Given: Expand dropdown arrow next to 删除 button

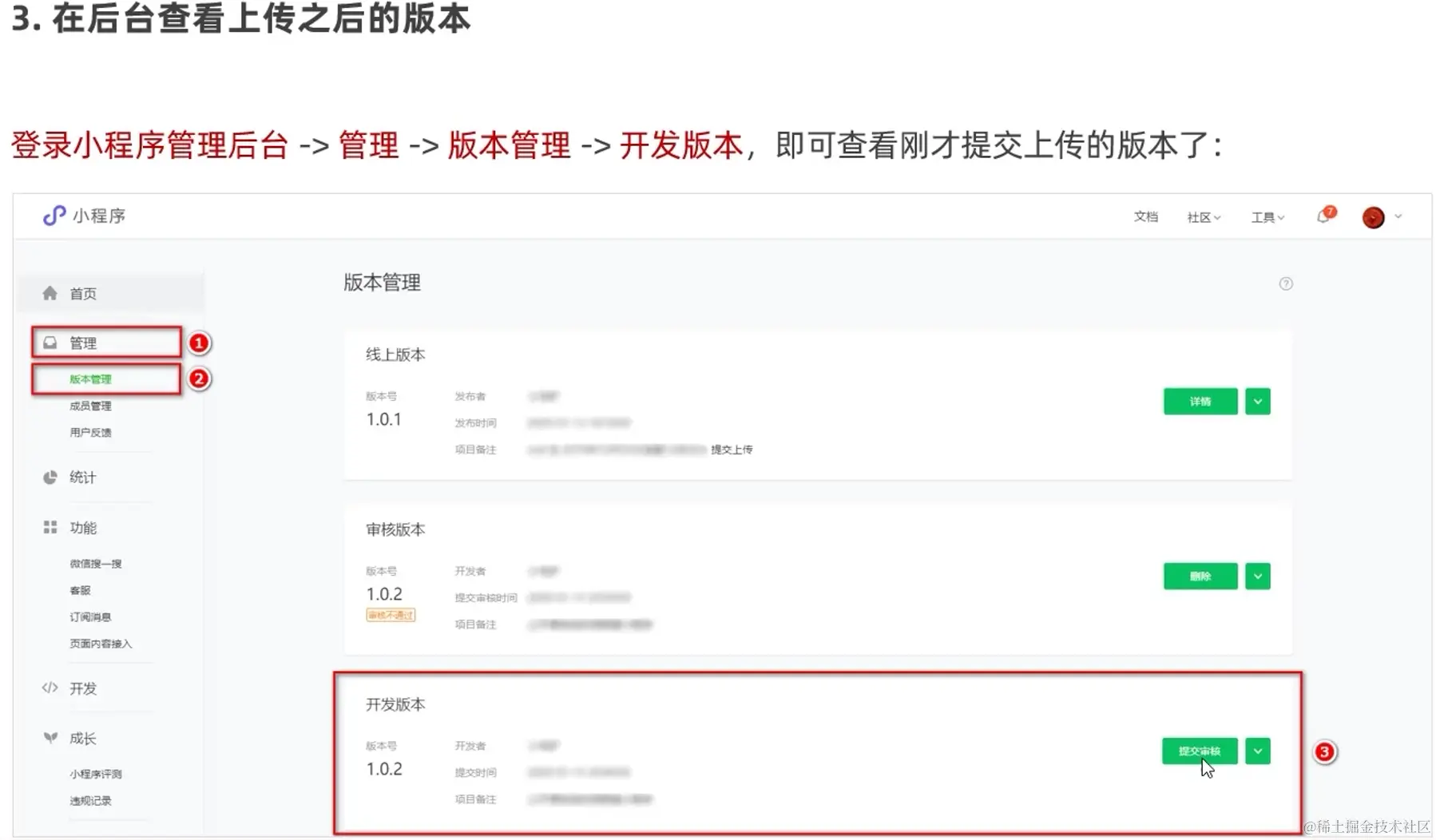Looking at the screenshot, I should (1258, 577).
